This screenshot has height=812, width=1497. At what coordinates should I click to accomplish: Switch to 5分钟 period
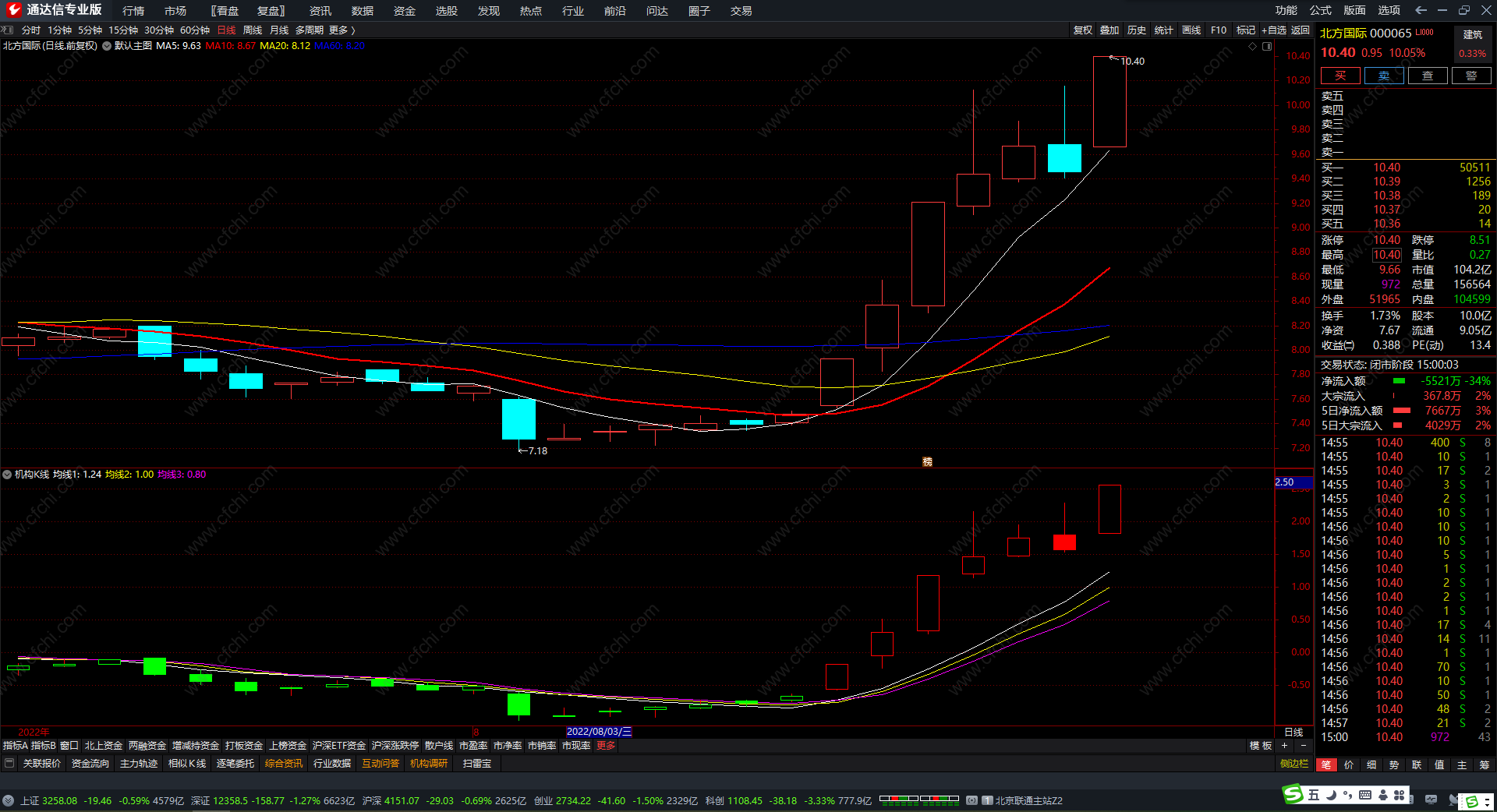pyautogui.click(x=90, y=30)
